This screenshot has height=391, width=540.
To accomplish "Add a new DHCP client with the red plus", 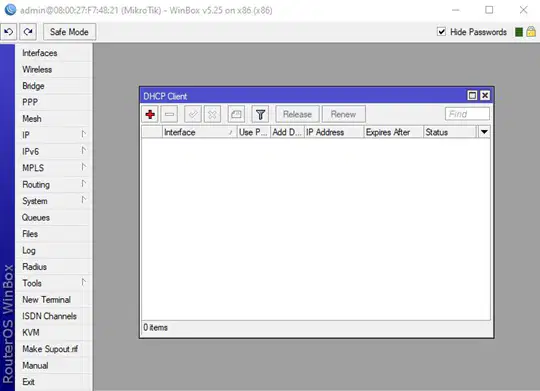I will pyautogui.click(x=150, y=114).
